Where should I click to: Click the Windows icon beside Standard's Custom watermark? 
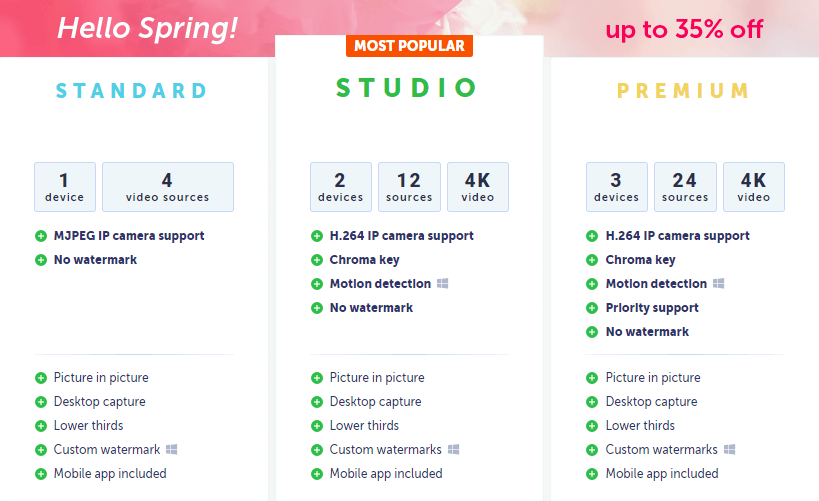172,449
